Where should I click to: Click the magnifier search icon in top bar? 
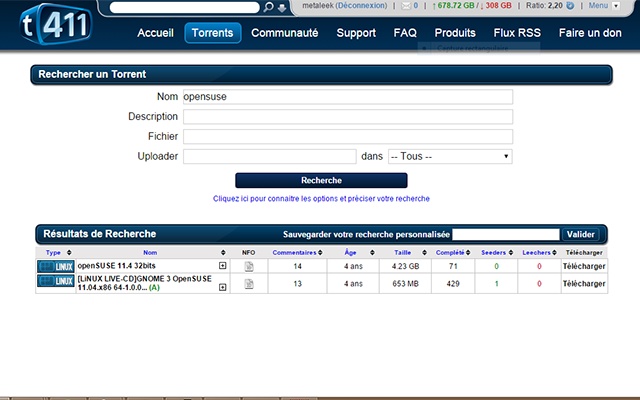(268, 7)
